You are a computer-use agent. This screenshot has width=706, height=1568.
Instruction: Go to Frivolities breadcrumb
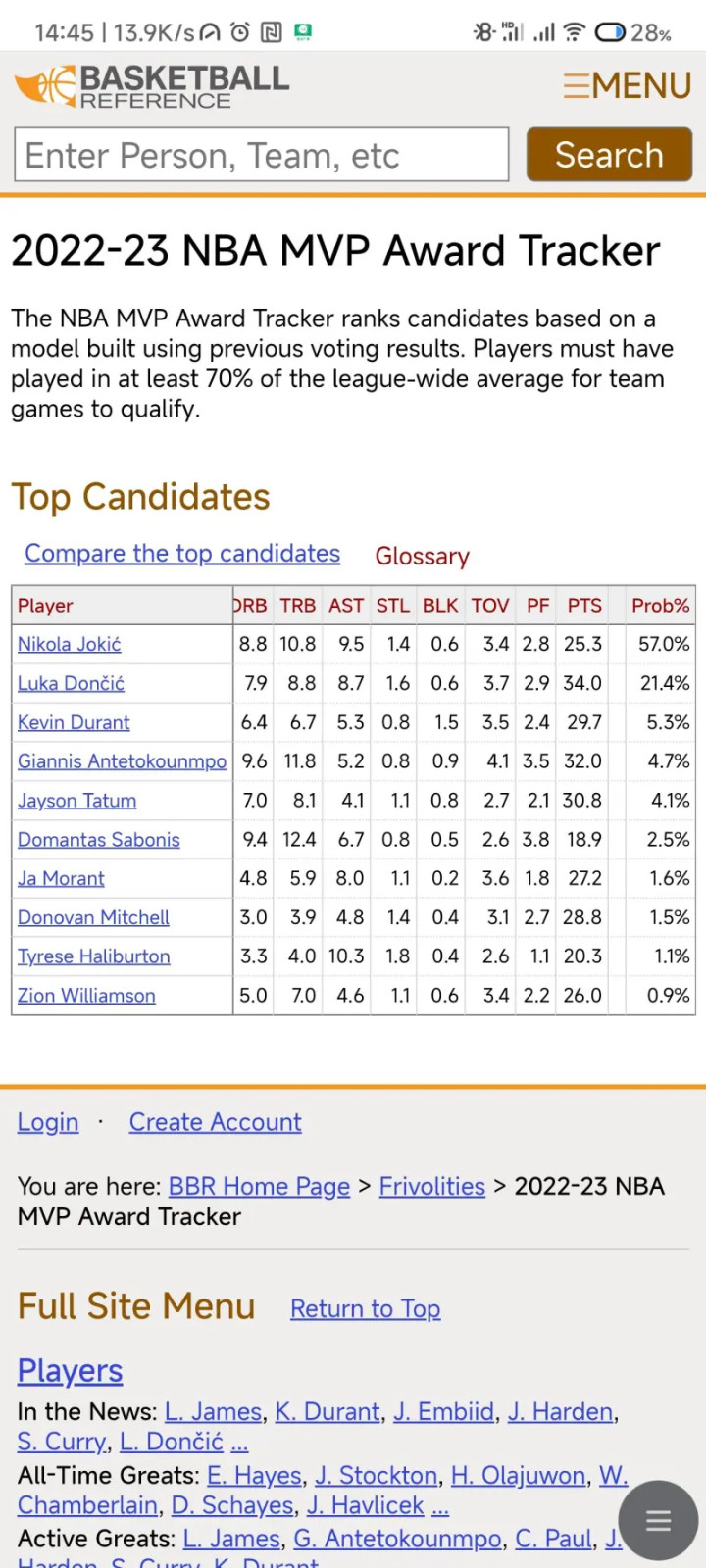(432, 1187)
